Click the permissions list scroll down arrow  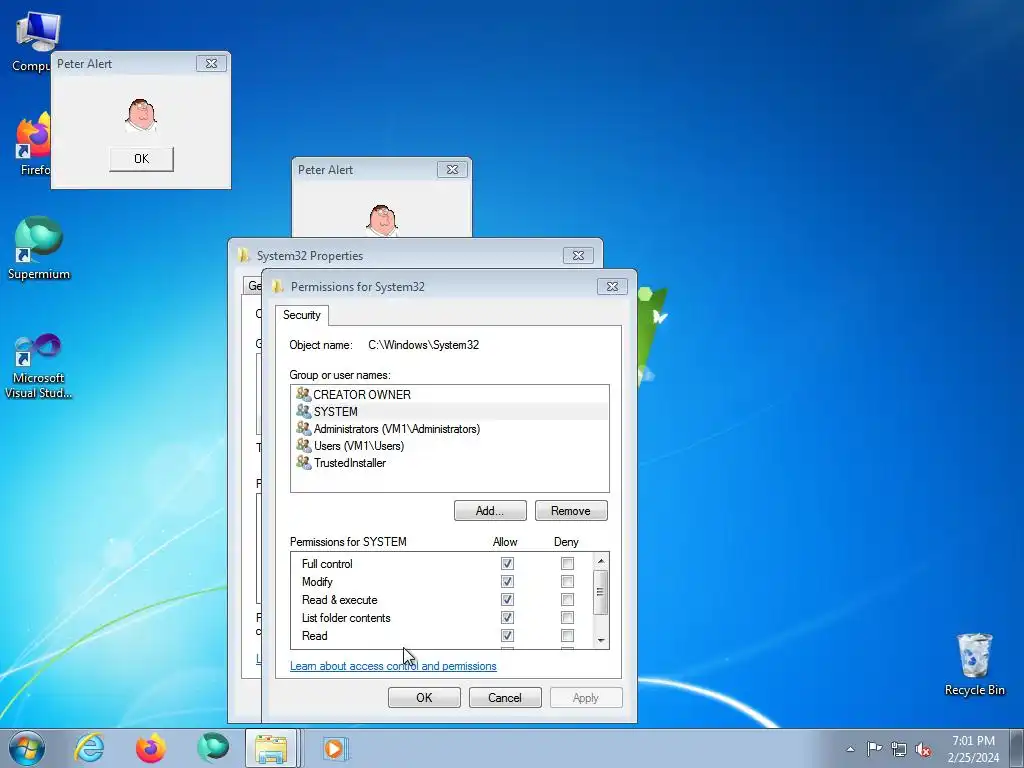click(x=601, y=641)
